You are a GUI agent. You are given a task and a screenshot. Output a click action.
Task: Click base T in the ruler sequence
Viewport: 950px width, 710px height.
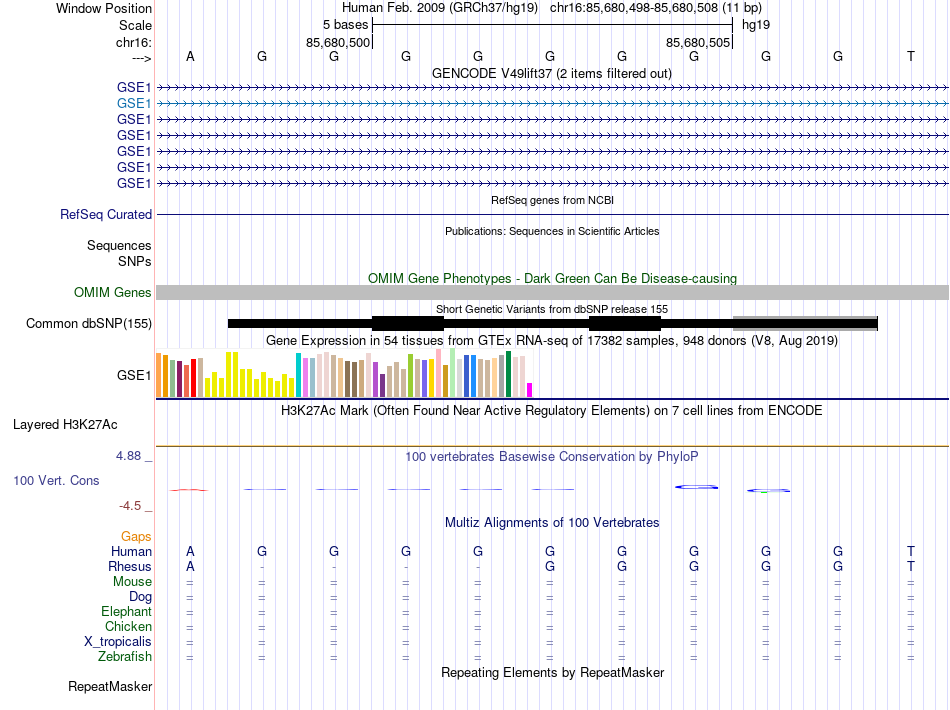911,56
